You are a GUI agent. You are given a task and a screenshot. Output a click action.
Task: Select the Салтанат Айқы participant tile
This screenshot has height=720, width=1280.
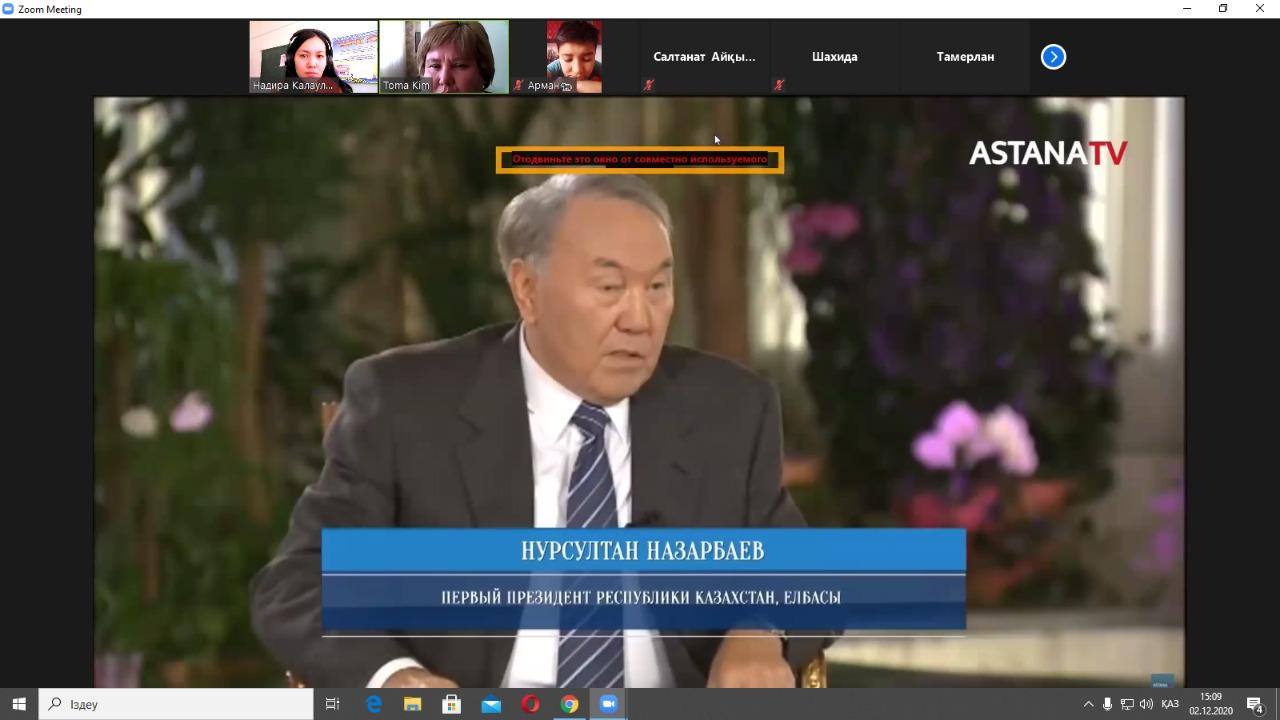click(704, 57)
